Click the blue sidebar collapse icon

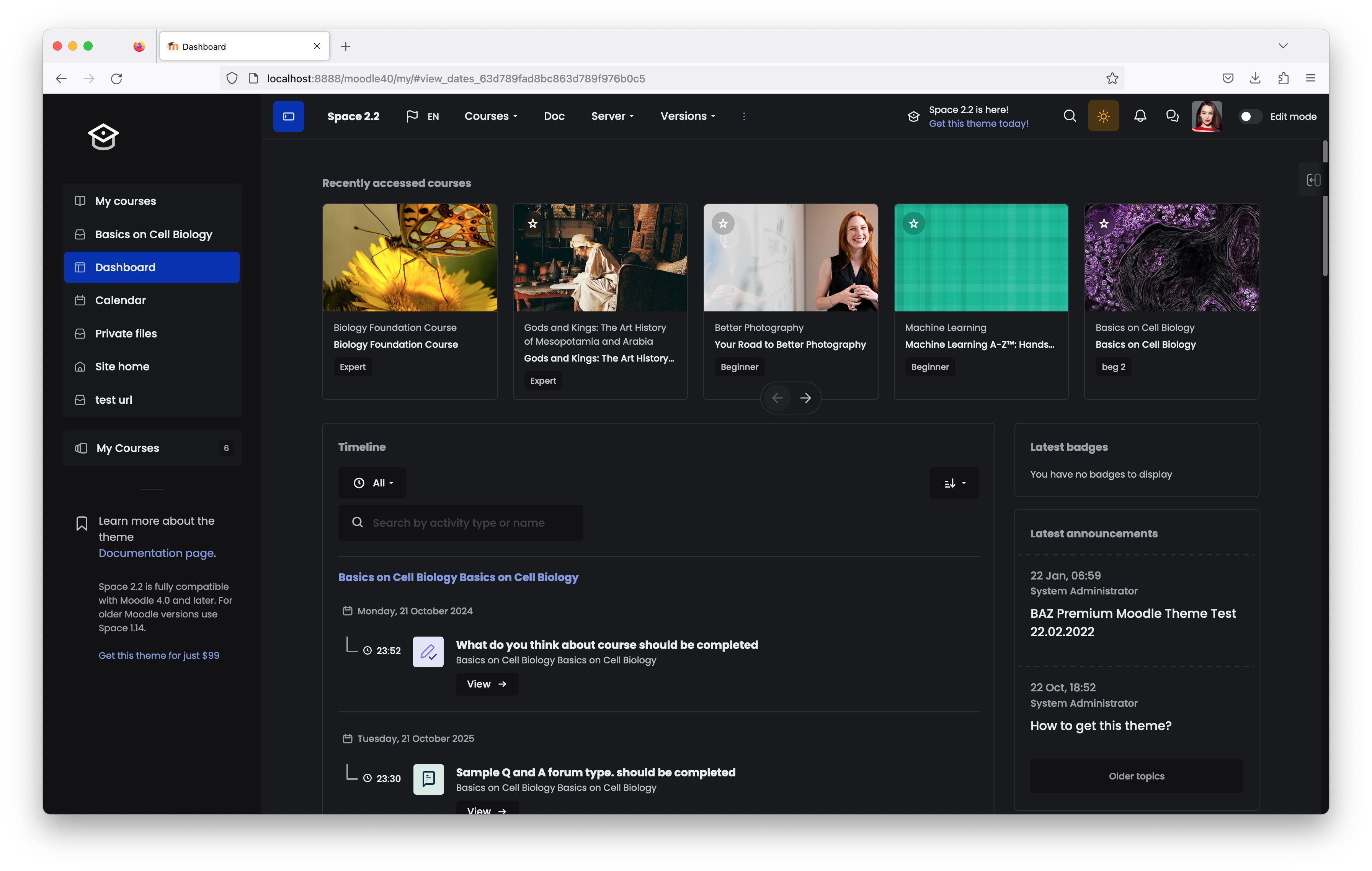[288, 116]
